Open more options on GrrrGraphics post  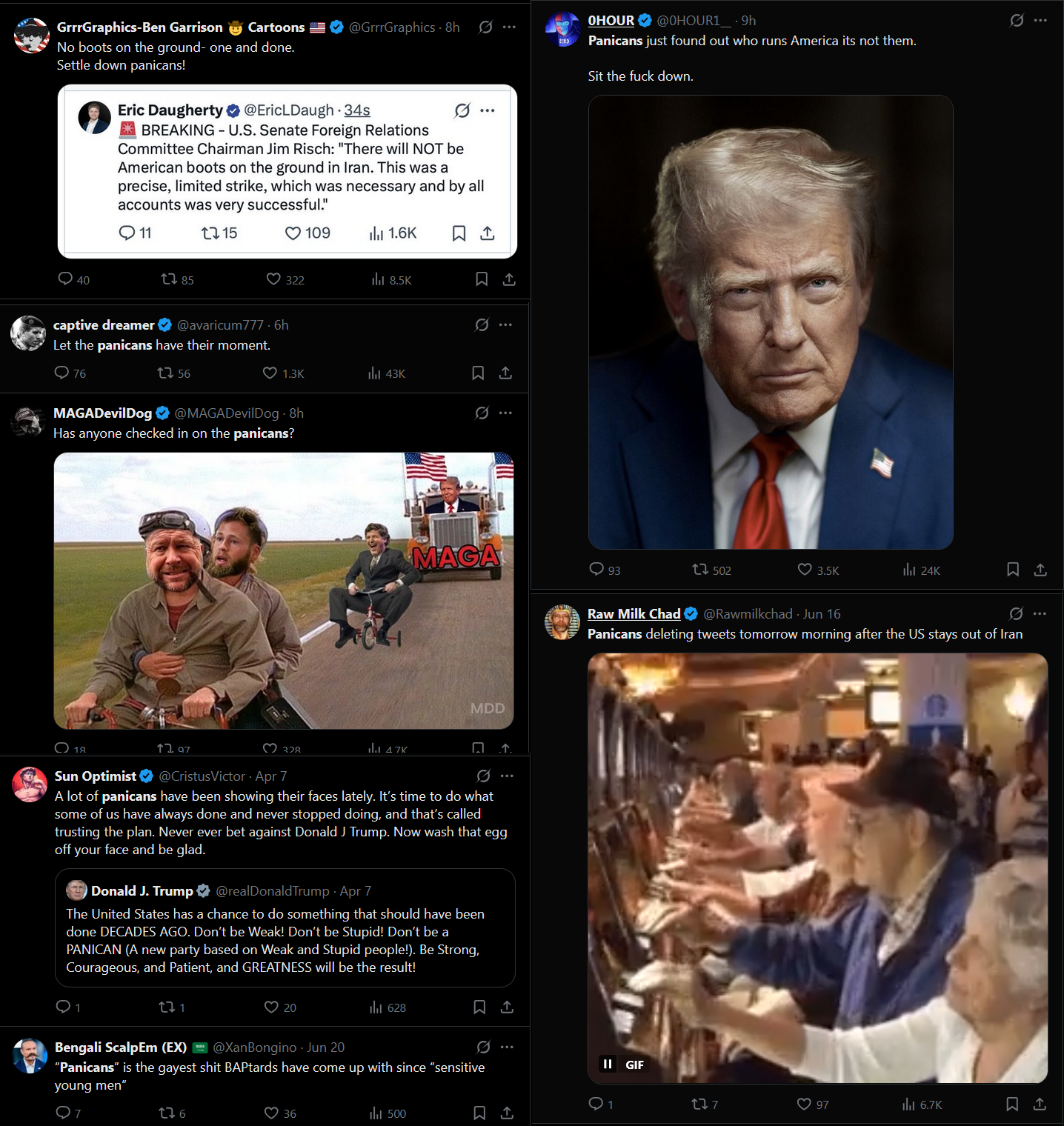pyautogui.click(x=509, y=27)
